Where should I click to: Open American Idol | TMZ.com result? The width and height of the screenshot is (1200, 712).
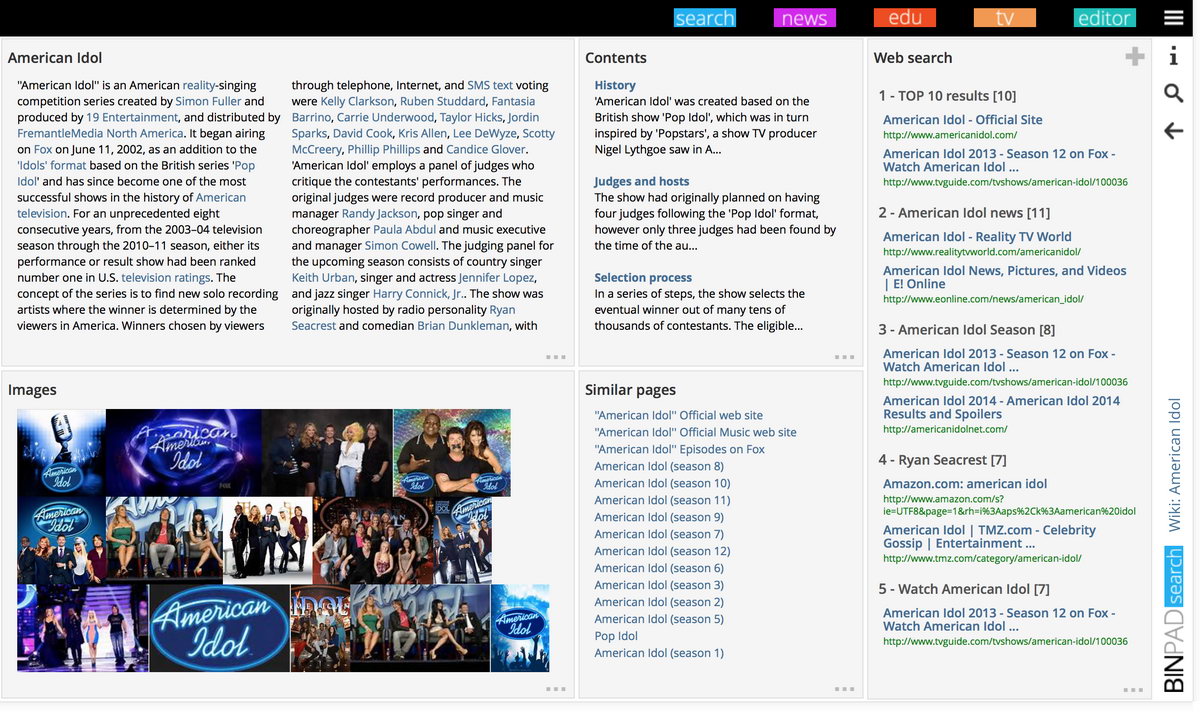coord(989,537)
